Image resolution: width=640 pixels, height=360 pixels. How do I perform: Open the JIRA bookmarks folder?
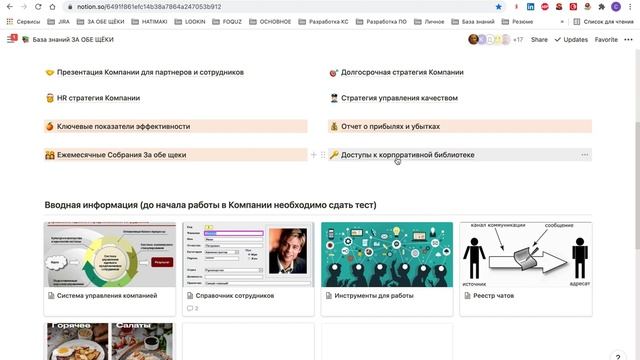(58, 22)
